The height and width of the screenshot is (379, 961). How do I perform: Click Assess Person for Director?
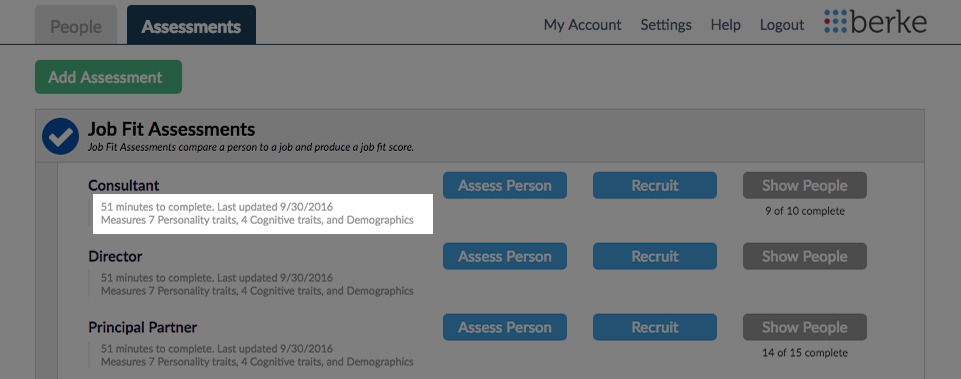tap(505, 256)
